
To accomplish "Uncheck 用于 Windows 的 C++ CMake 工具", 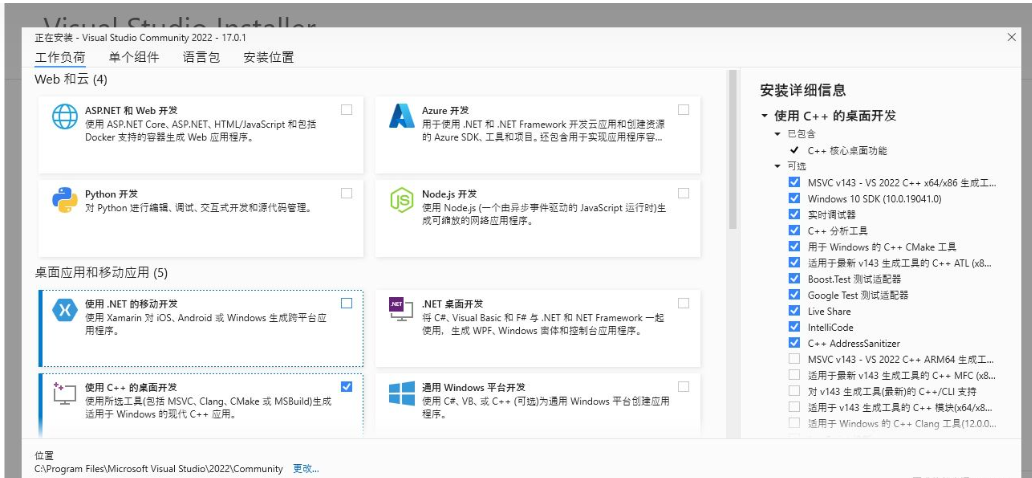I will click(x=794, y=247).
